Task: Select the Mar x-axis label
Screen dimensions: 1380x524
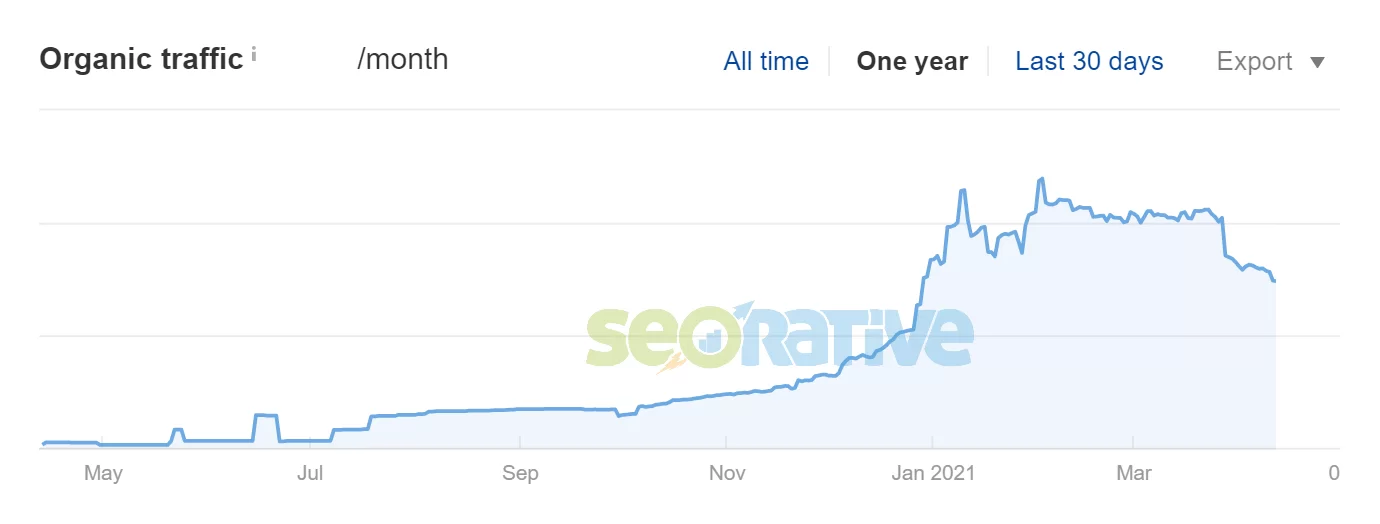Action: pyautogui.click(x=1134, y=473)
